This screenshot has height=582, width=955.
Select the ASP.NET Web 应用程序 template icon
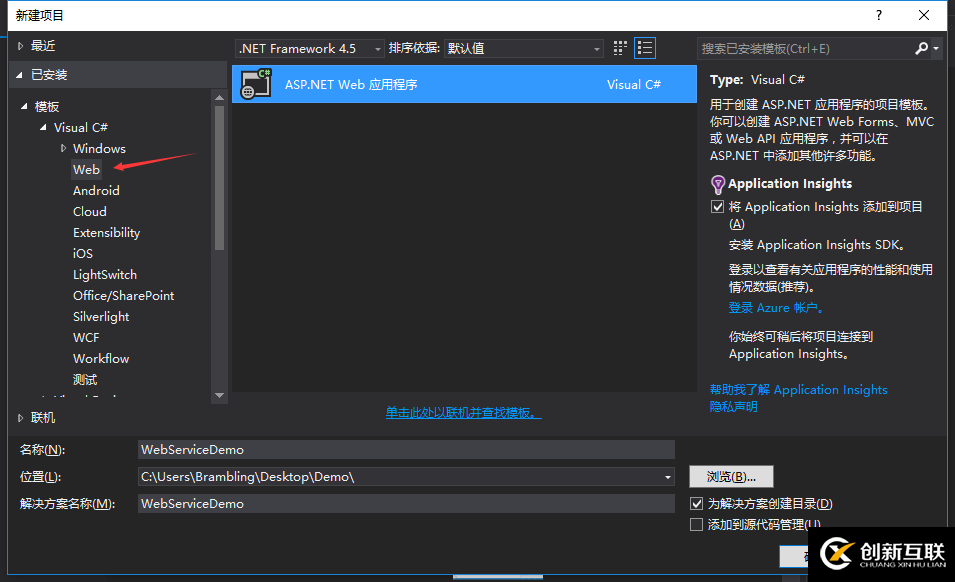point(256,84)
